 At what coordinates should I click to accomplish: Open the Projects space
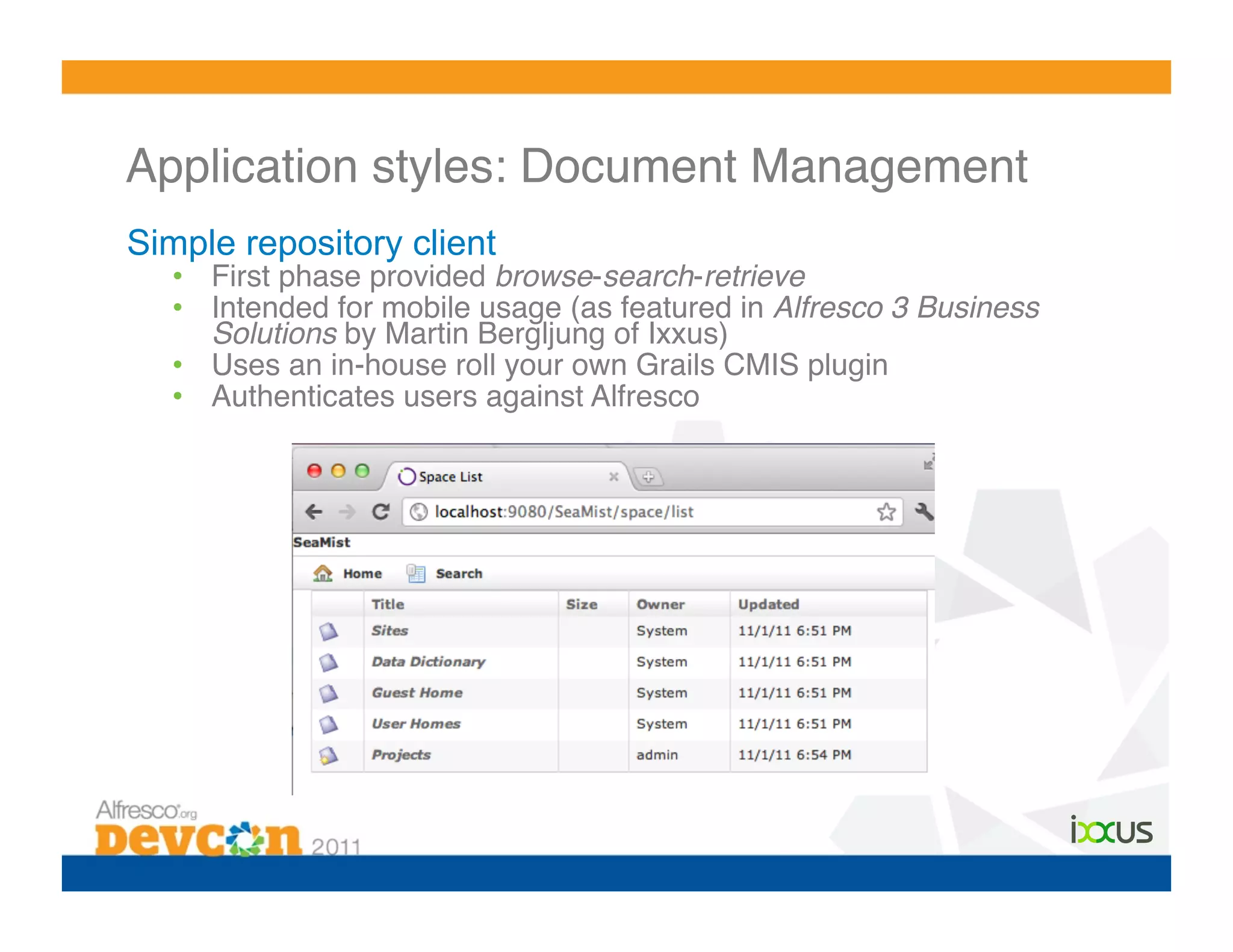401,755
